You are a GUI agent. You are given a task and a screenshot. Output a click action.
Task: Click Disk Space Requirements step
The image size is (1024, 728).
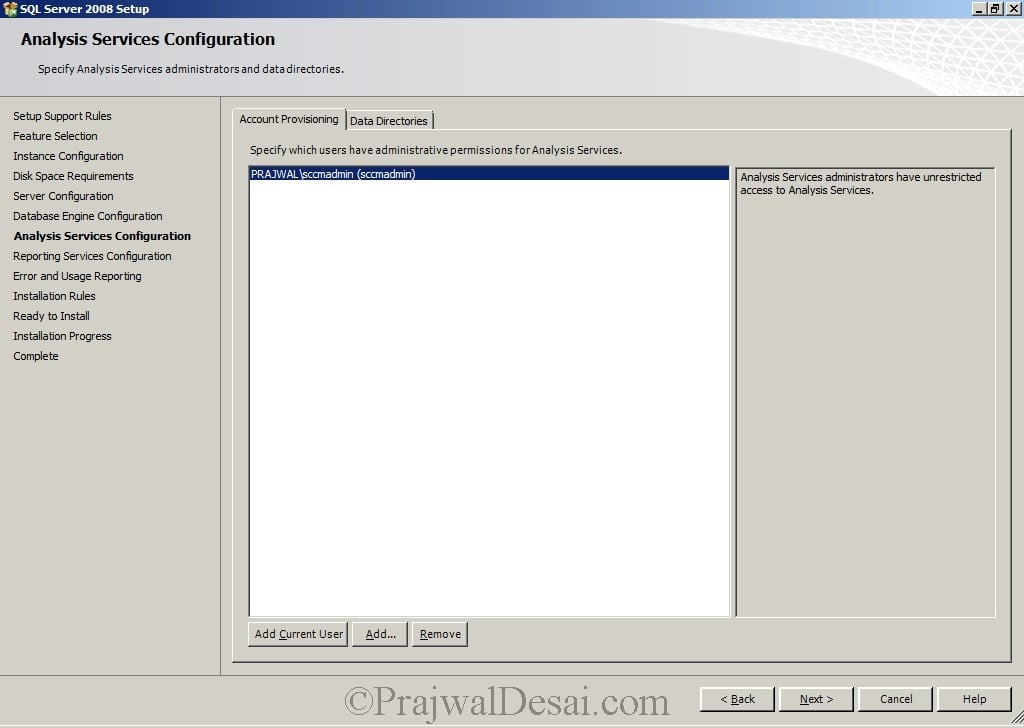73,176
